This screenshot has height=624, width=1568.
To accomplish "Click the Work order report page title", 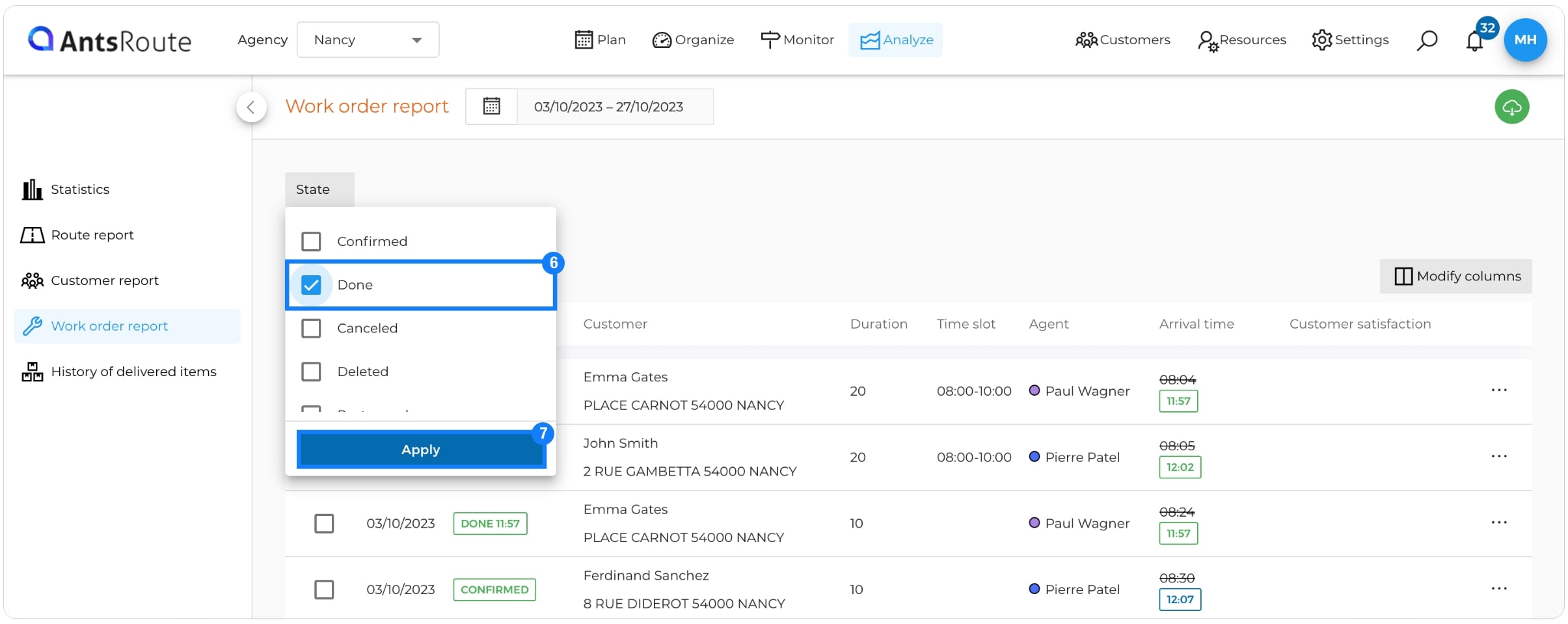I will 367,106.
